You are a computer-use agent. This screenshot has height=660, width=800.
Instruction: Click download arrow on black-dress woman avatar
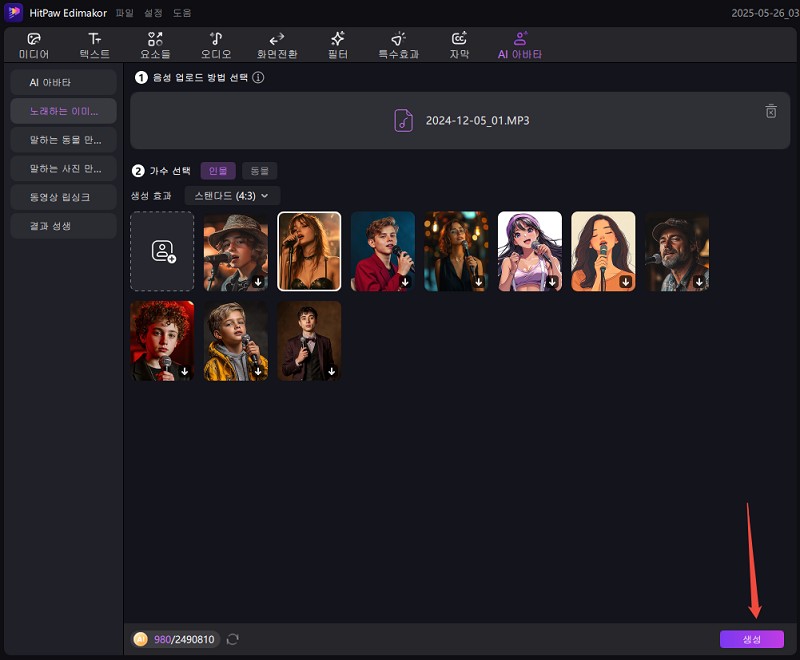479,282
